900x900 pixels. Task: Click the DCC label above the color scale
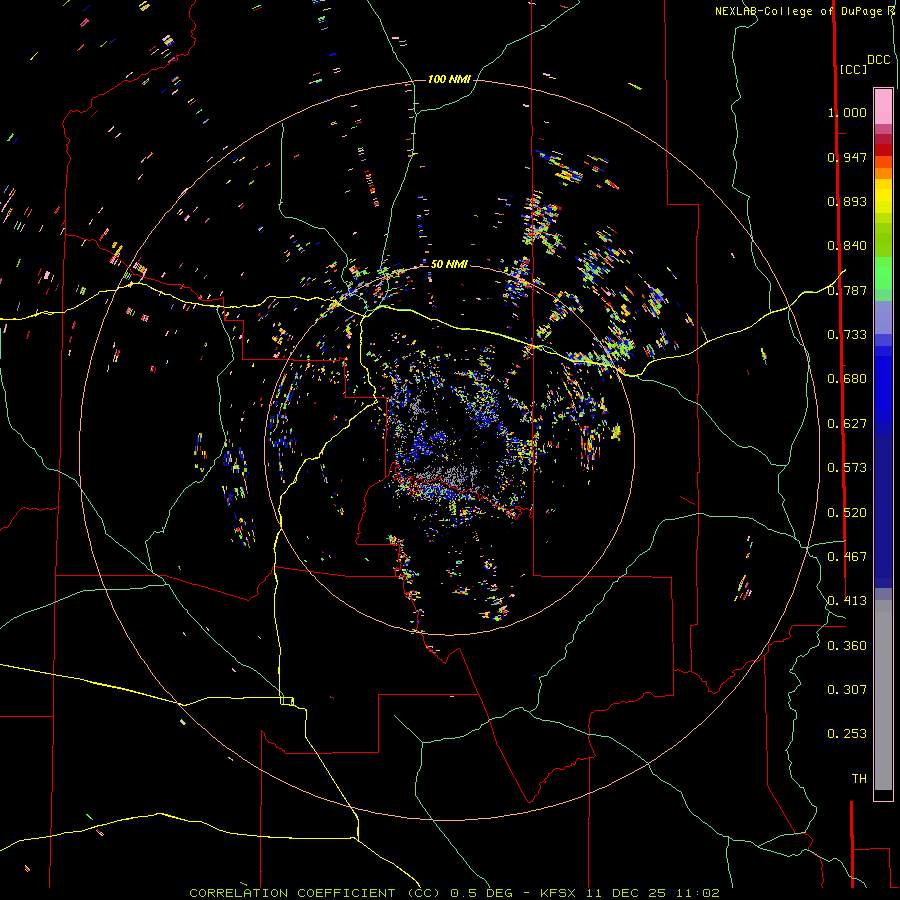879,60
